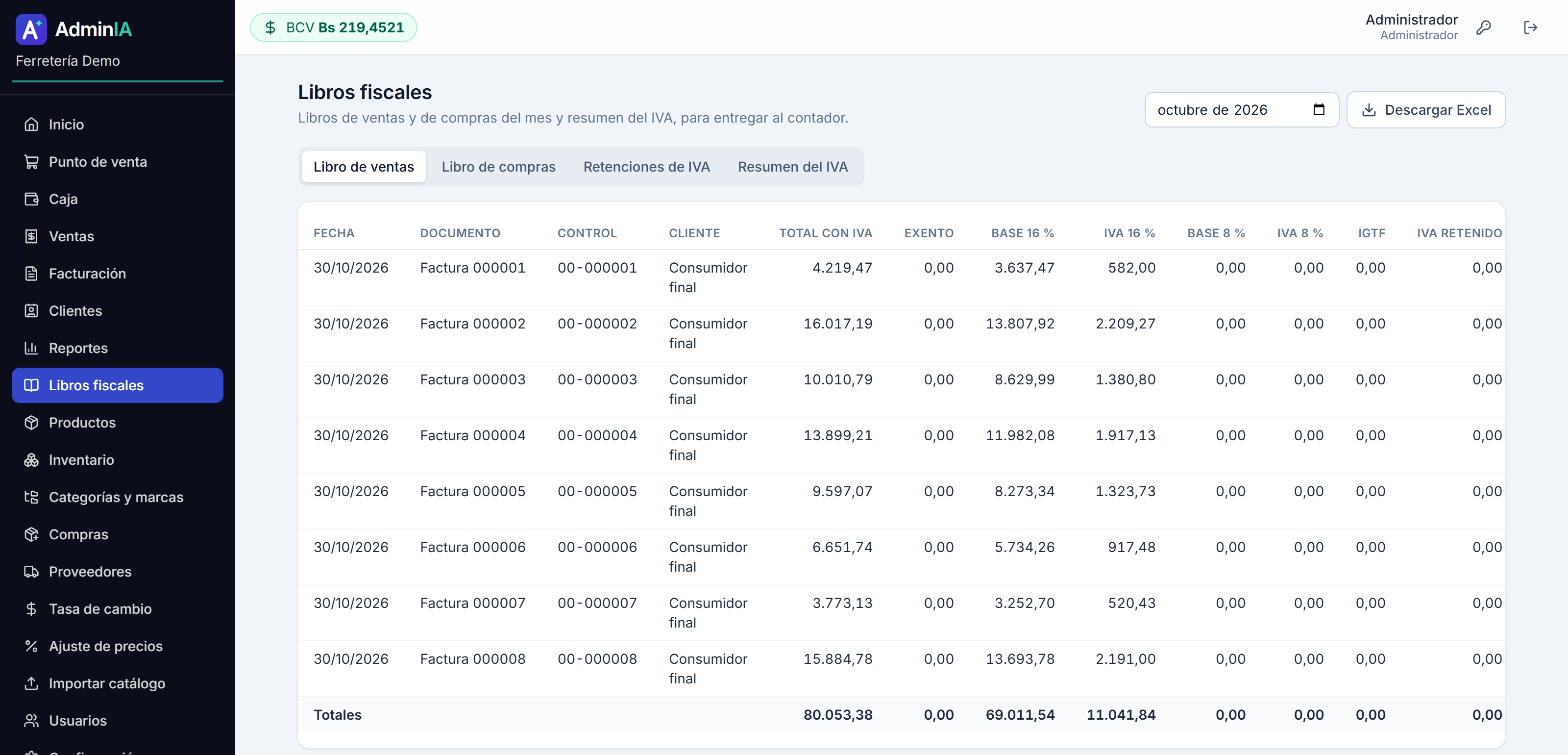Click IVA value 2.191,00 in Factura 000008 row
This screenshot has width=1568, height=755.
point(1125,659)
